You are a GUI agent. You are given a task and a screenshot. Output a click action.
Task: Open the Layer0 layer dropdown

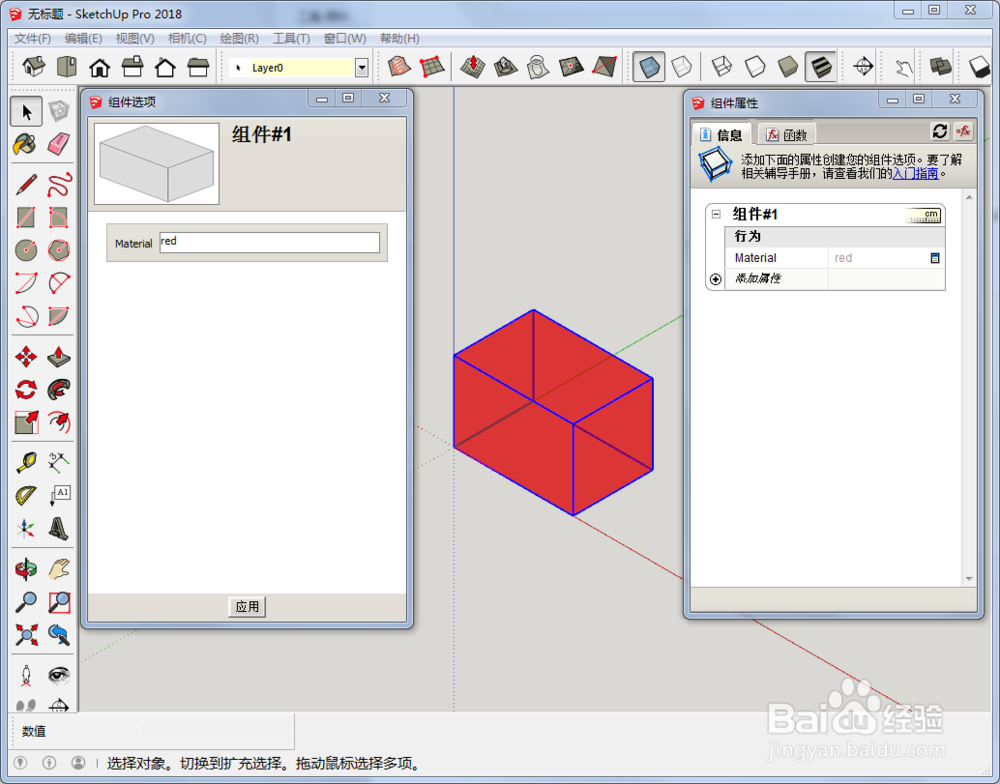tap(362, 68)
